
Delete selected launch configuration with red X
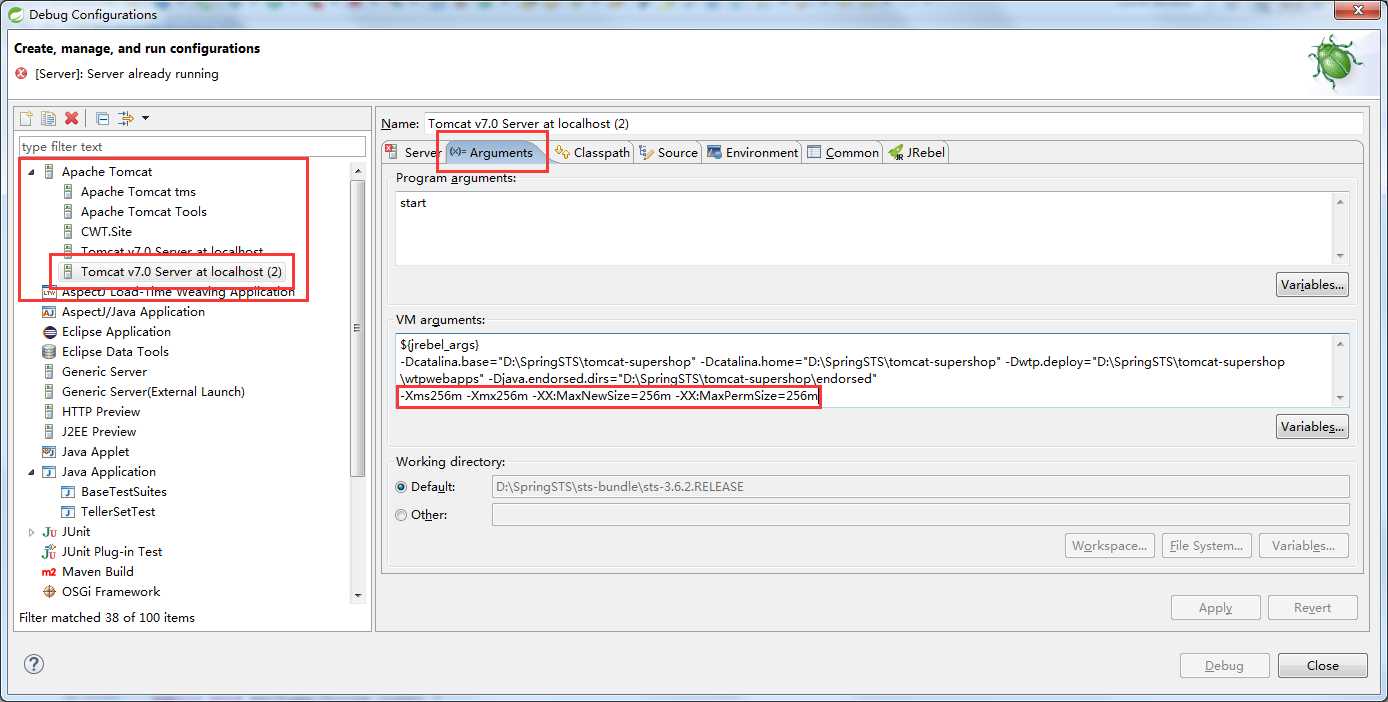click(x=71, y=118)
